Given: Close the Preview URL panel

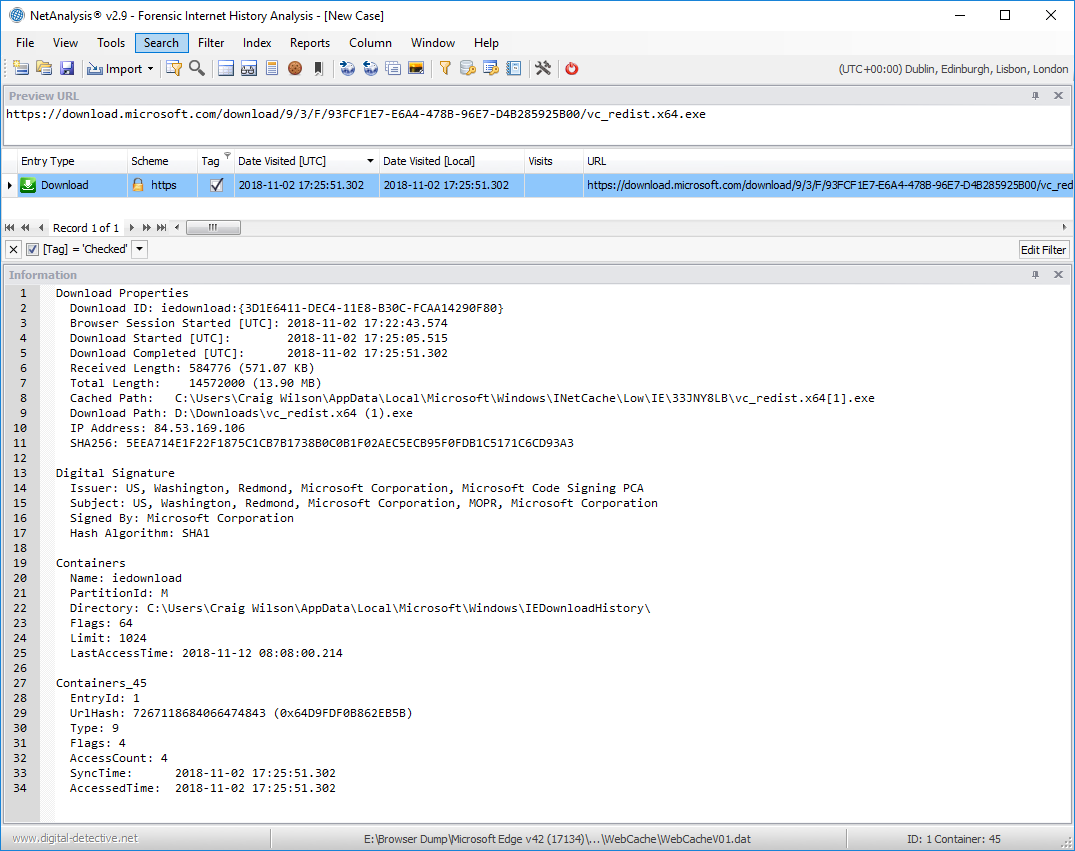Looking at the screenshot, I should [x=1059, y=96].
